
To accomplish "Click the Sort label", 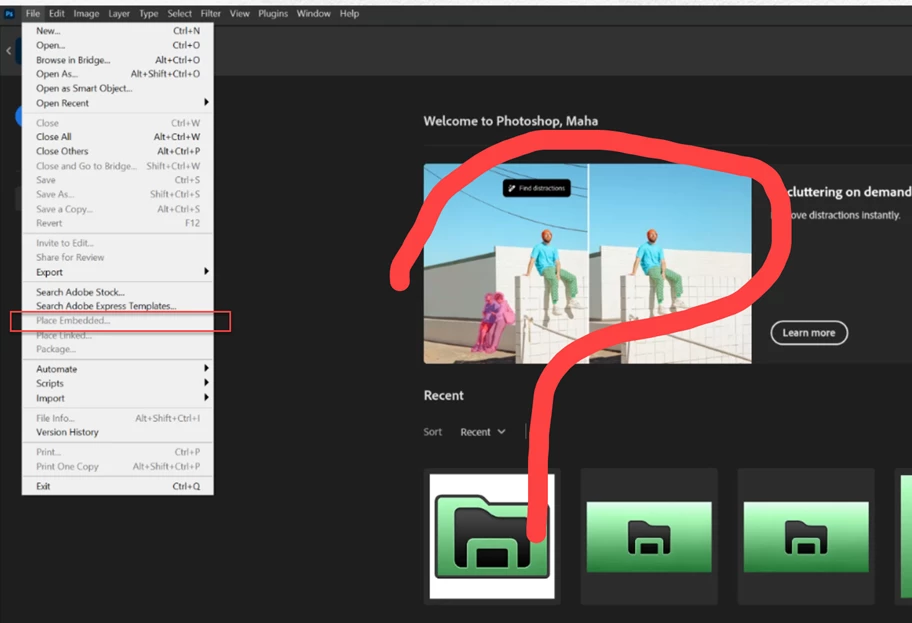I will point(433,432).
